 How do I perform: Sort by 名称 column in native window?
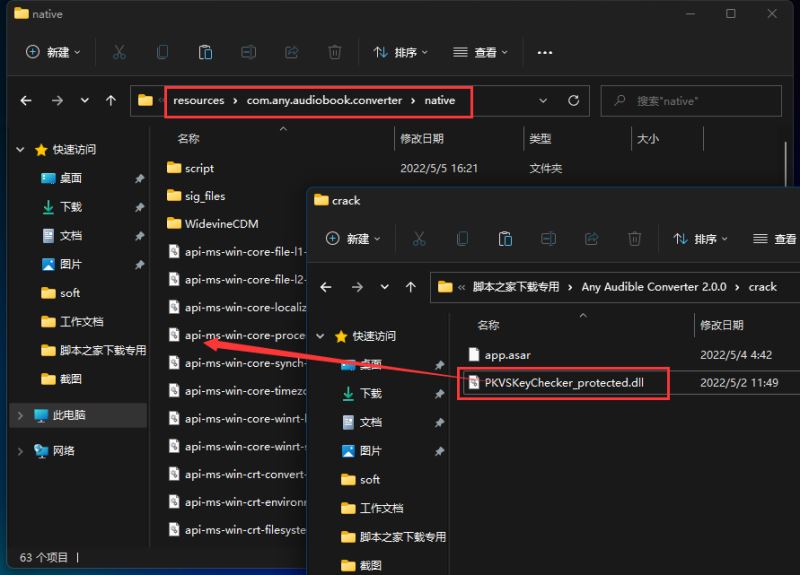(188, 139)
